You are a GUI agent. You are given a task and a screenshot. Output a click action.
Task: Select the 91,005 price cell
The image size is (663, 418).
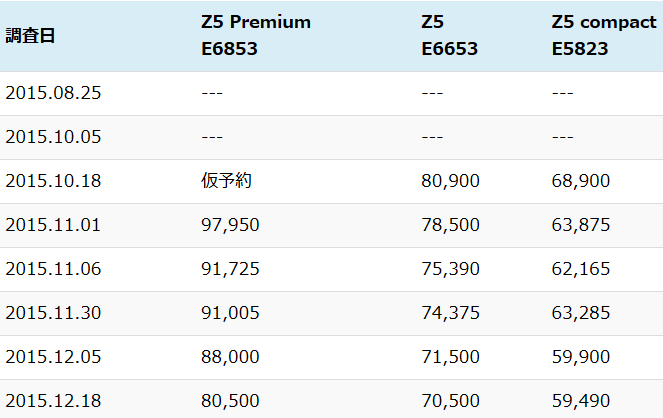pos(230,313)
